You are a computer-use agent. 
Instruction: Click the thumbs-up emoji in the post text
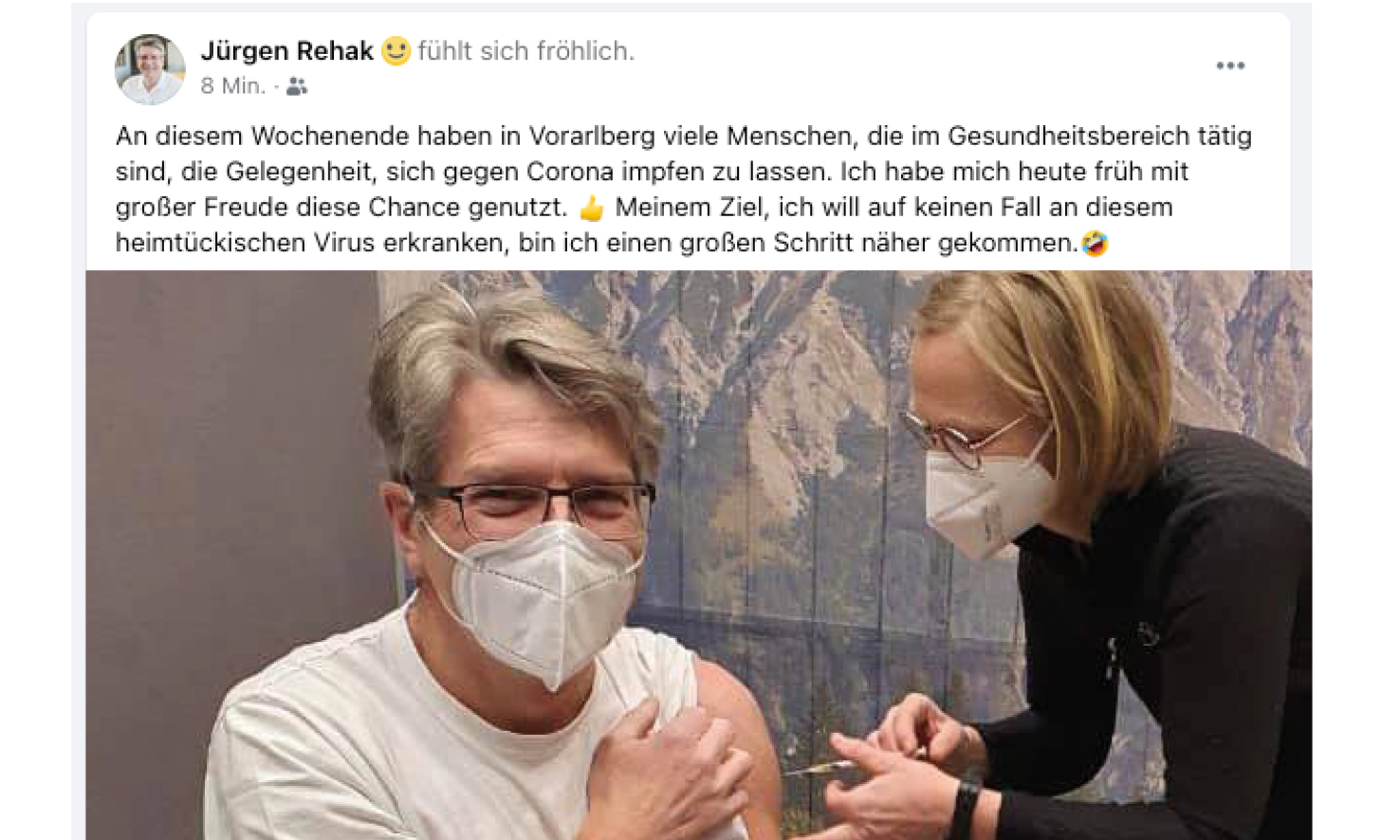591,208
